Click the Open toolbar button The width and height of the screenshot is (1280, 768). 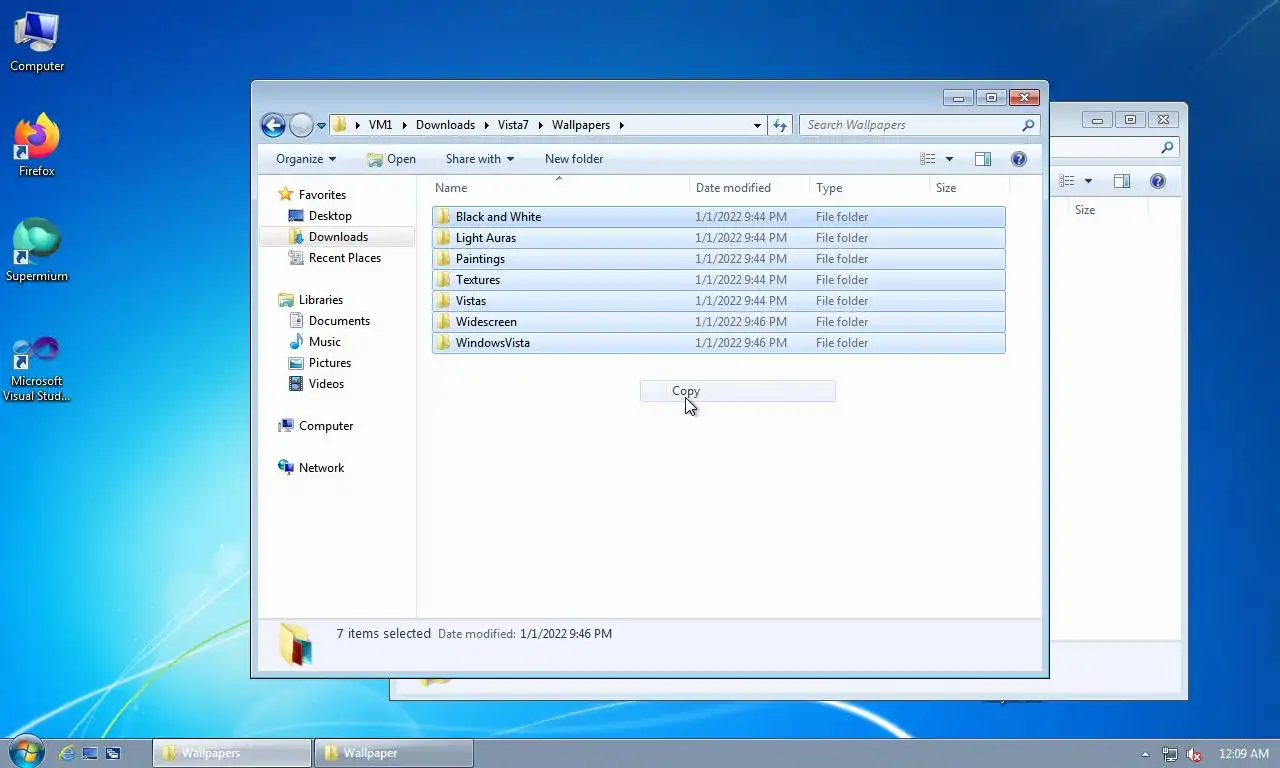pyautogui.click(x=391, y=159)
